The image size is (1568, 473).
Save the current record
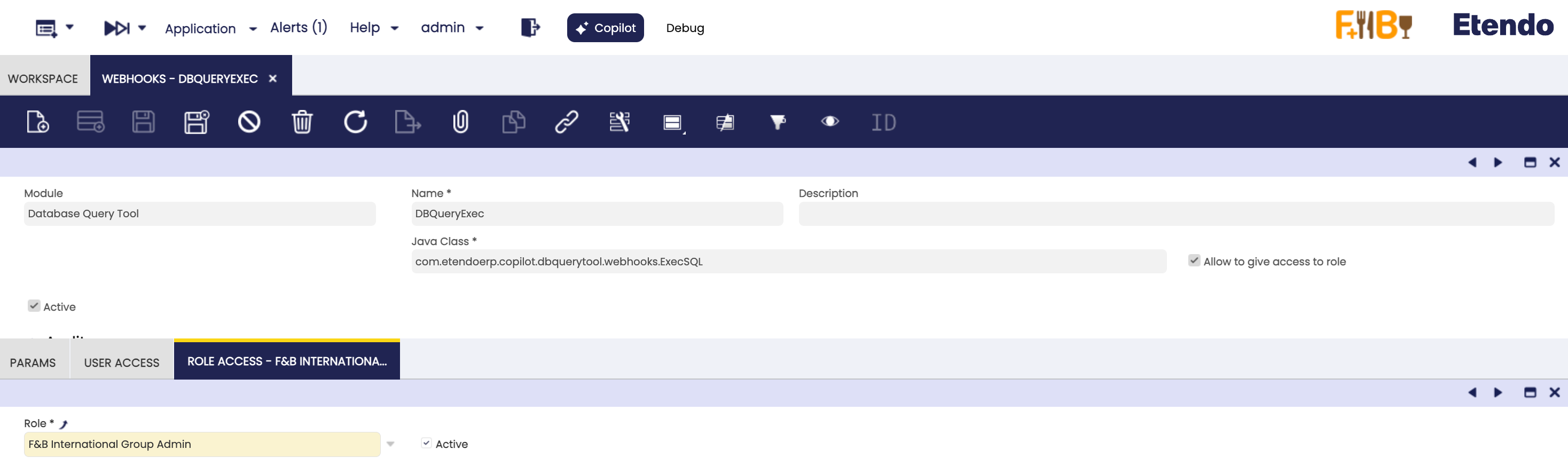(144, 122)
